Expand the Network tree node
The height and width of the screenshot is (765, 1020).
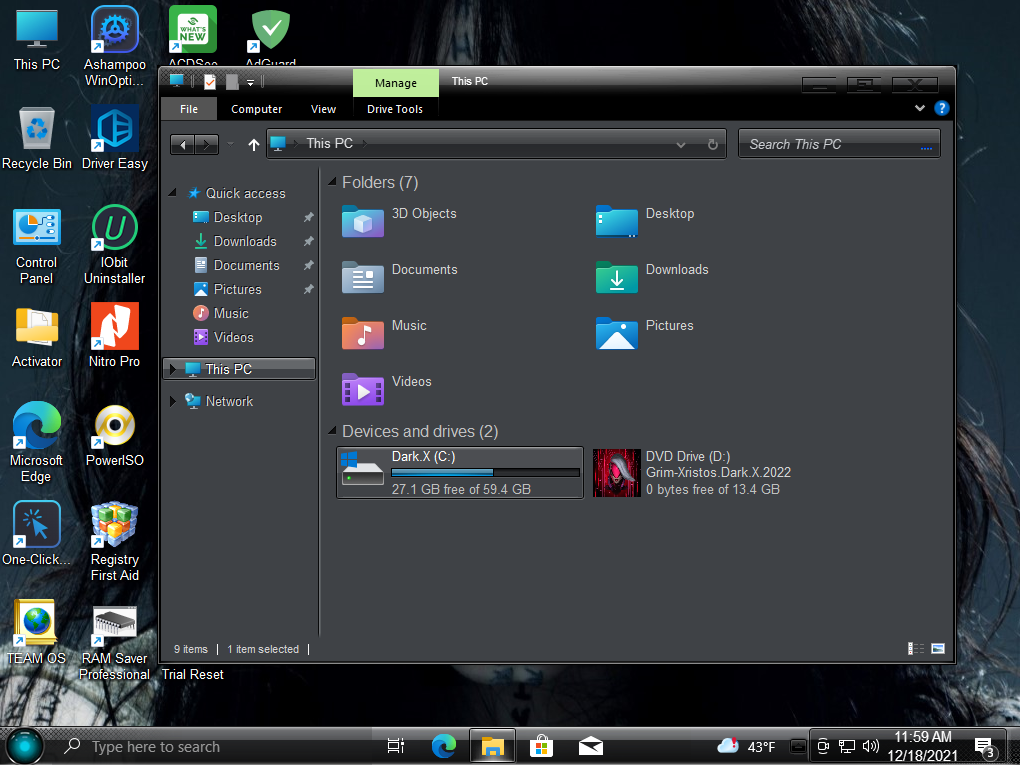coord(173,402)
